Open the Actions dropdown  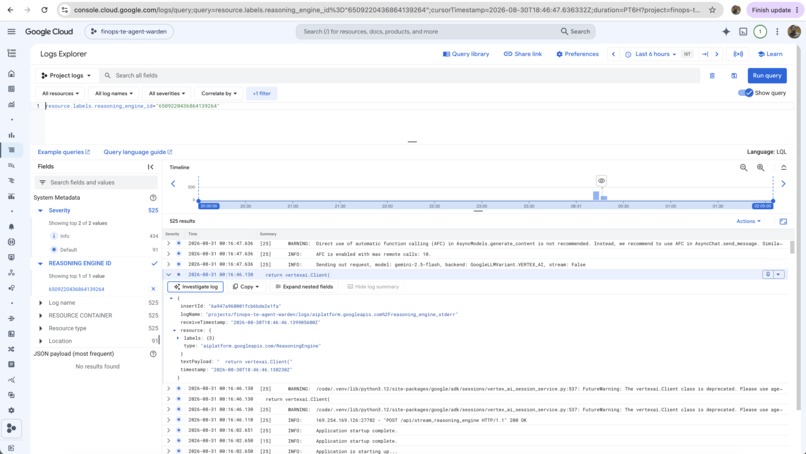point(748,221)
